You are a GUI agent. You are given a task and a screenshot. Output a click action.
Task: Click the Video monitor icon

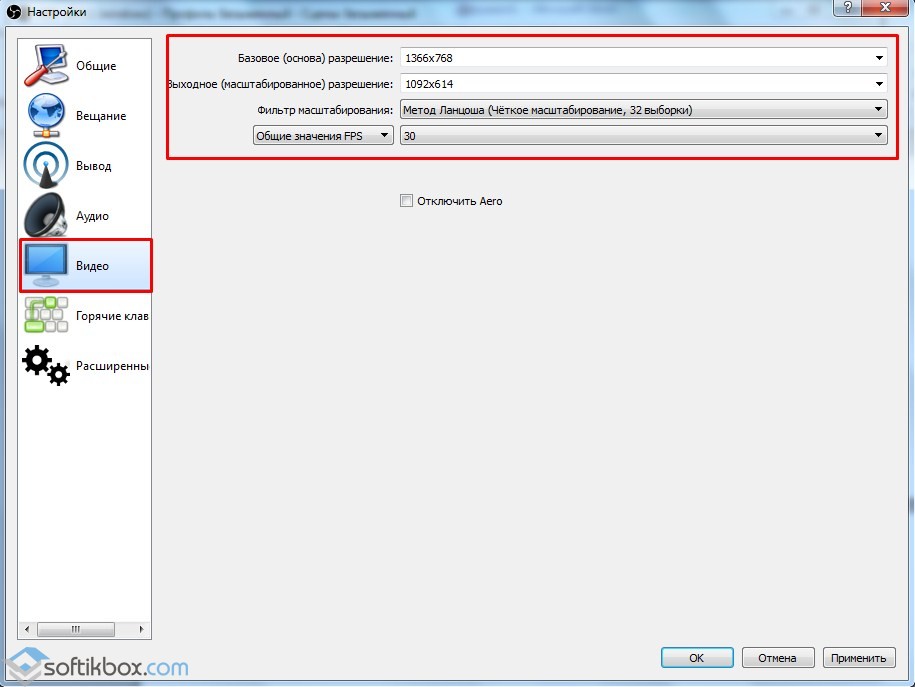click(46, 266)
